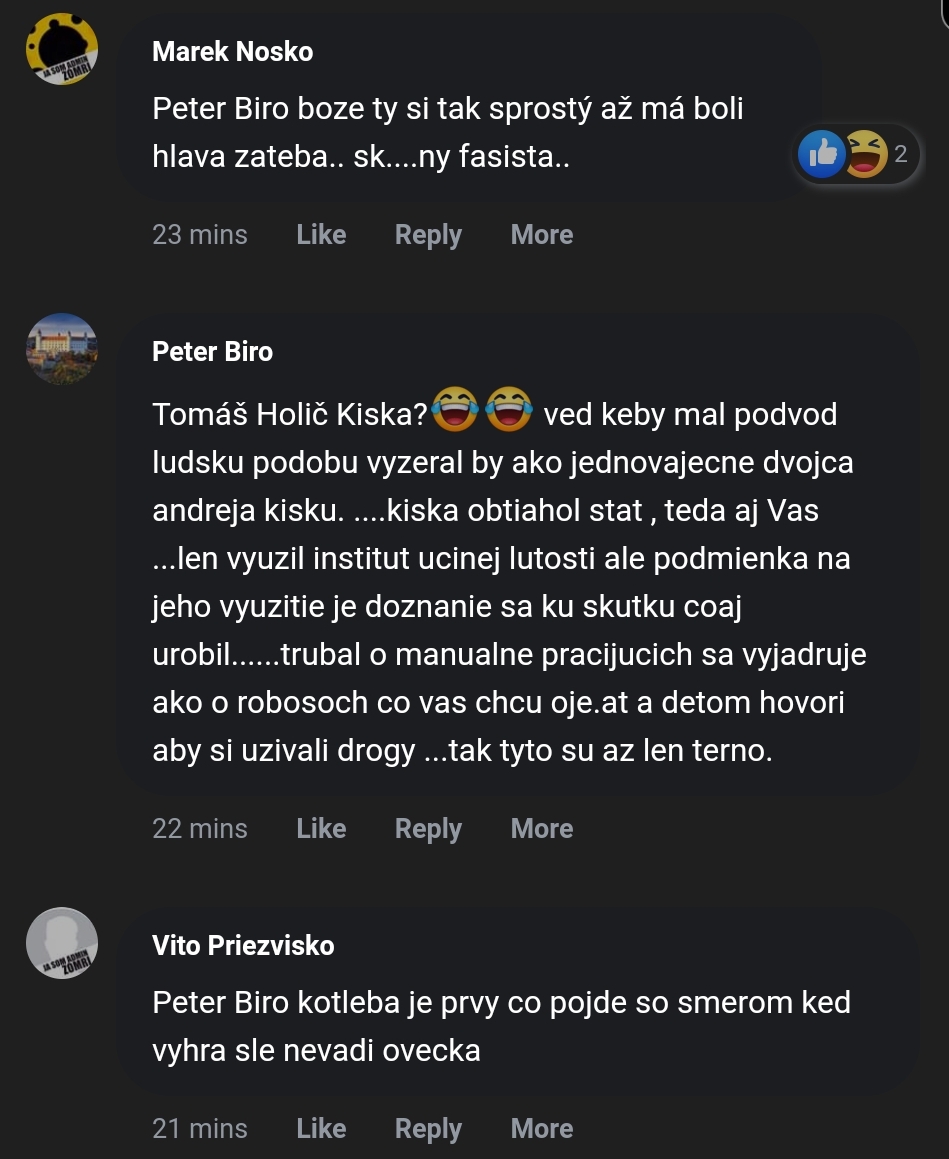The width and height of the screenshot is (949, 1159).
Task: Open Vito Priezvisko's gray avatar
Action: pyautogui.click(x=61, y=943)
